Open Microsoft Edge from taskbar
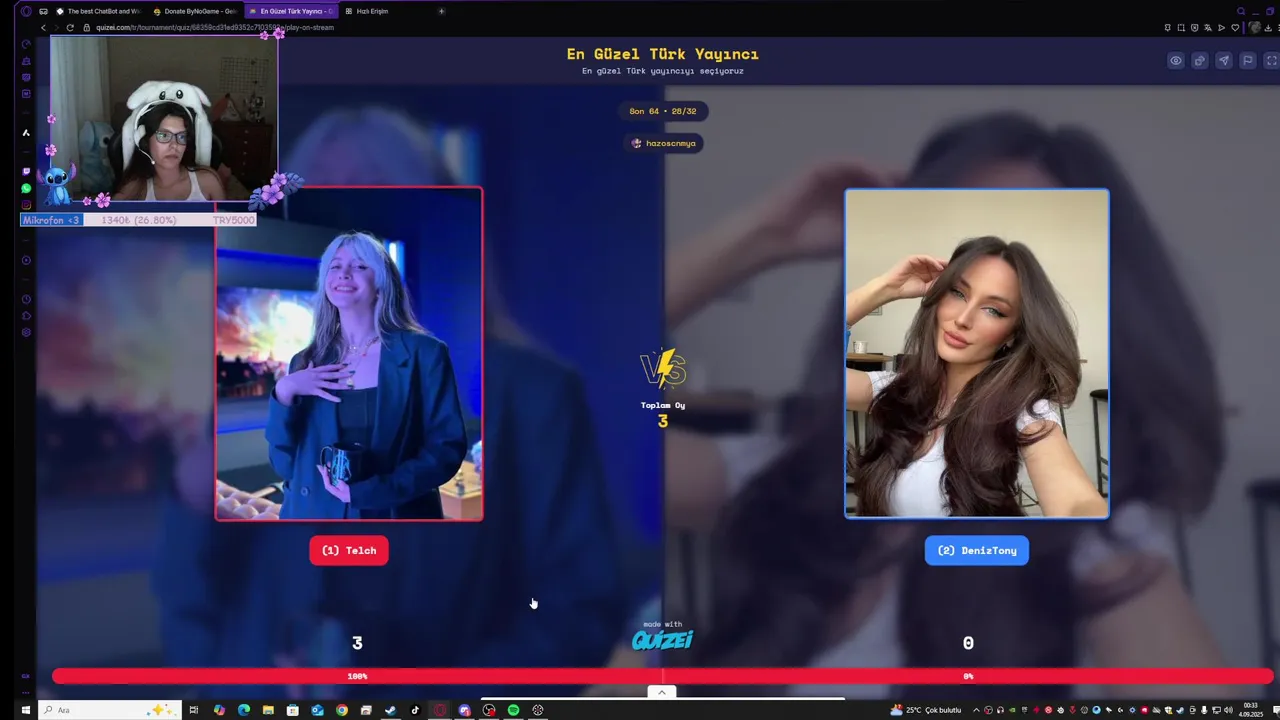The height and width of the screenshot is (720, 1280). (243, 710)
